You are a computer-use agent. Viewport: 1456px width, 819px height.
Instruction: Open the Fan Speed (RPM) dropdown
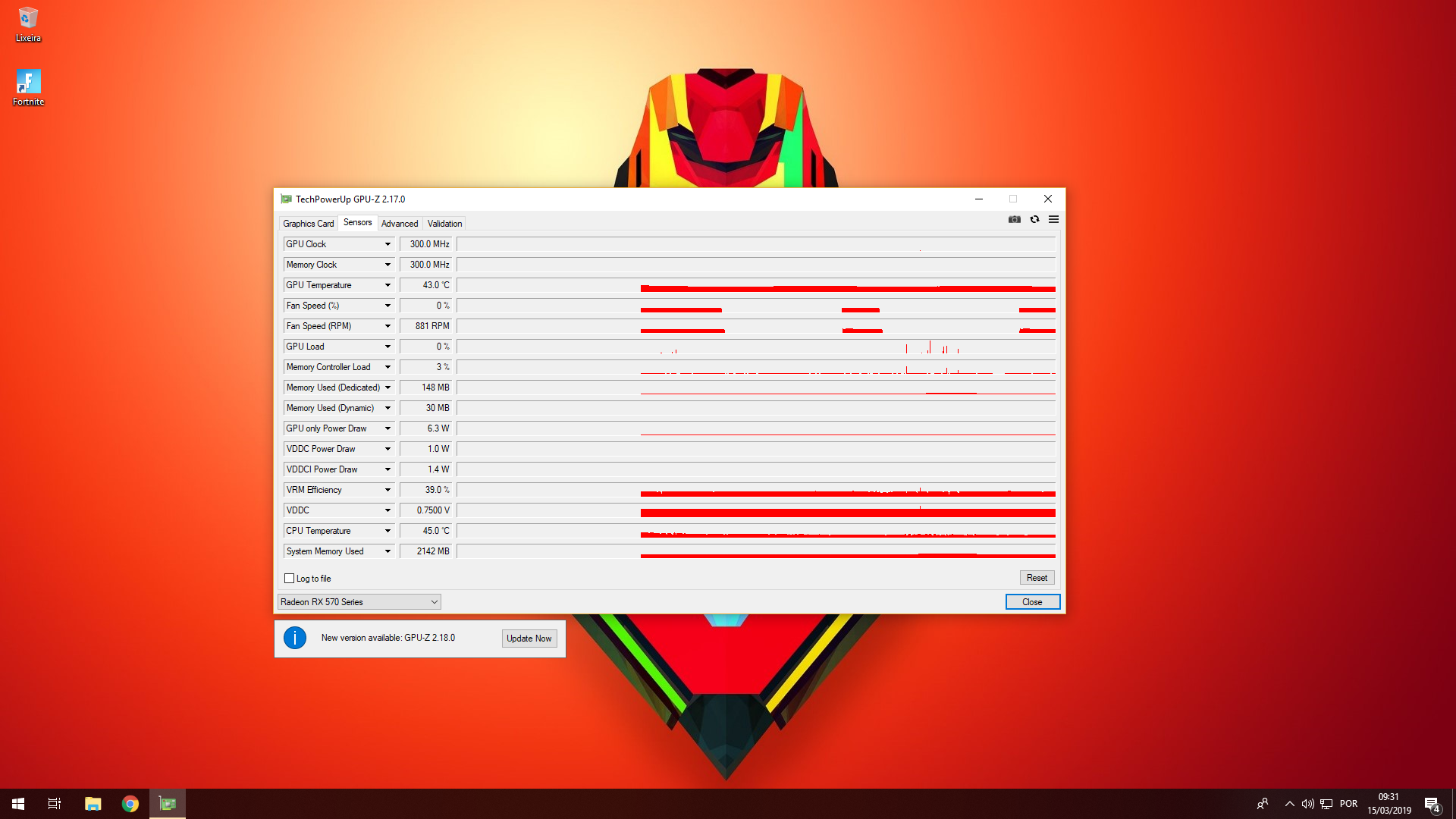pos(388,326)
